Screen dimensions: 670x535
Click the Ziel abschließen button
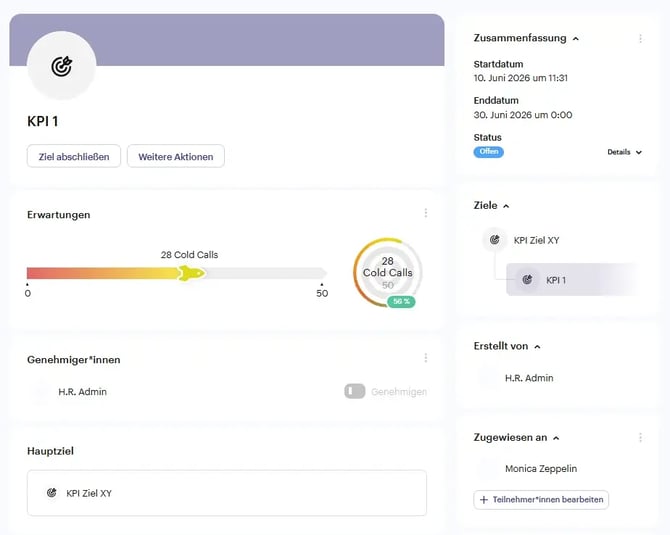(74, 156)
